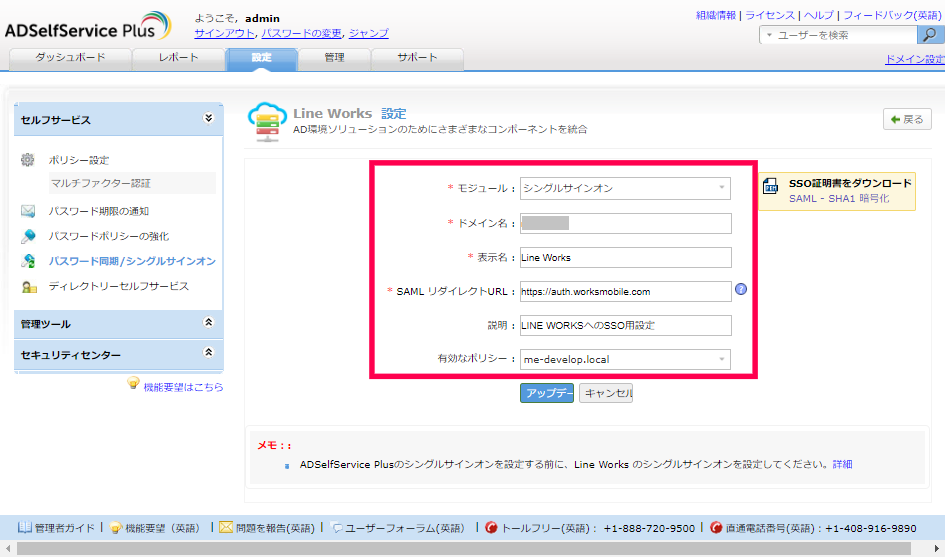Click the SAML redirect URL help icon
The height and width of the screenshot is (557, 945).
741,289
